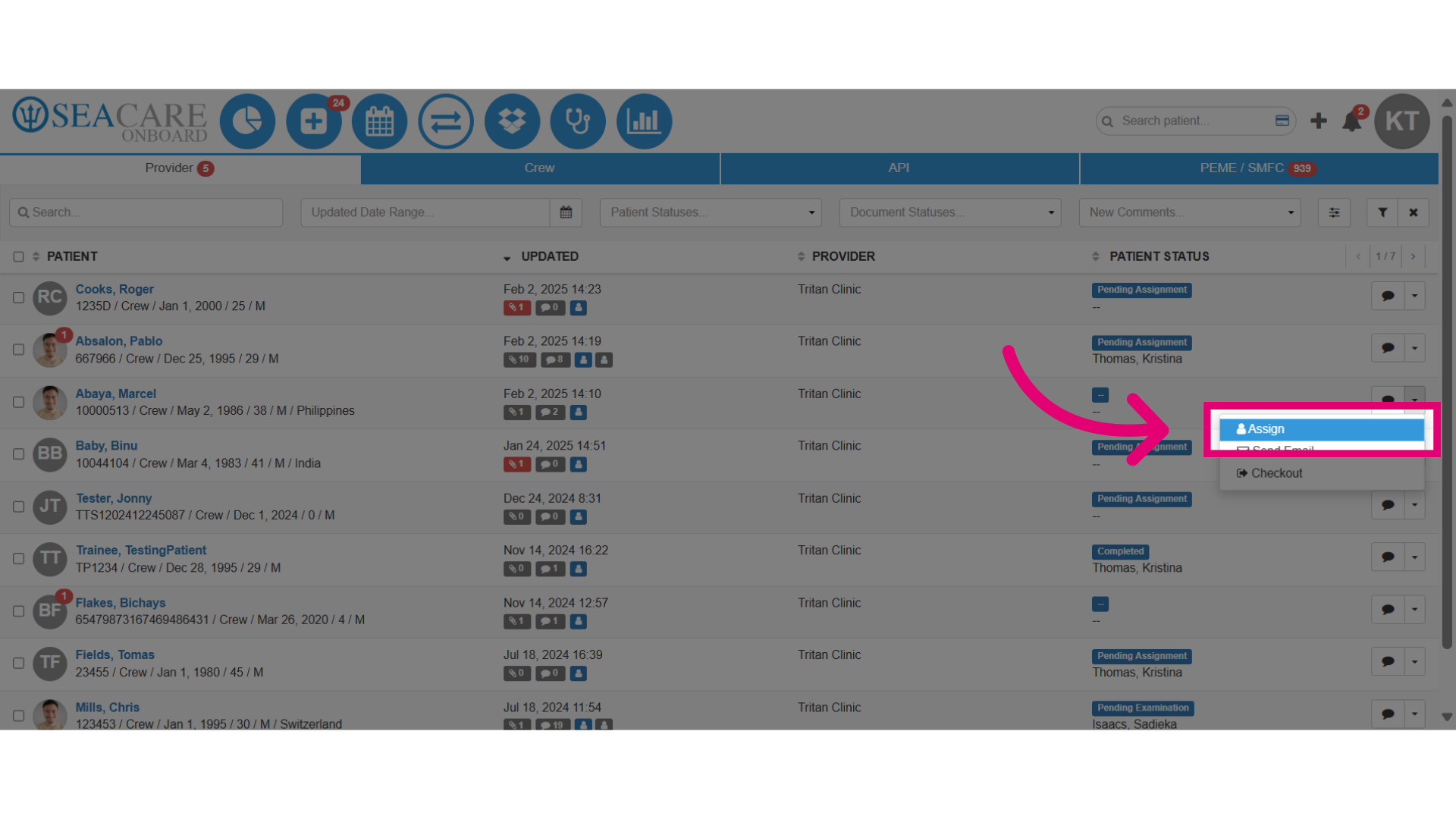The width and height of the screenshot is (1456, 819).
Task: Select the Abaya, Marcel row checkbox
Action: point(18,403)
